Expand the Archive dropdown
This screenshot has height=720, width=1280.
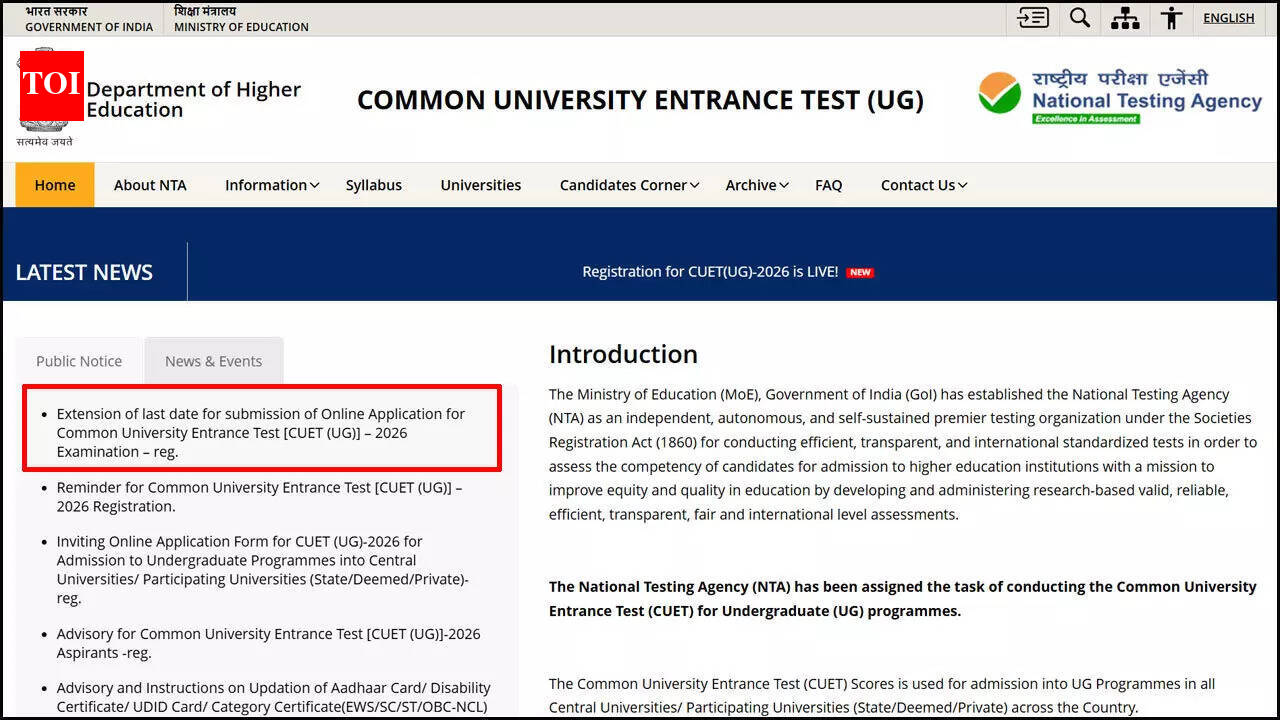coord(751,185)
